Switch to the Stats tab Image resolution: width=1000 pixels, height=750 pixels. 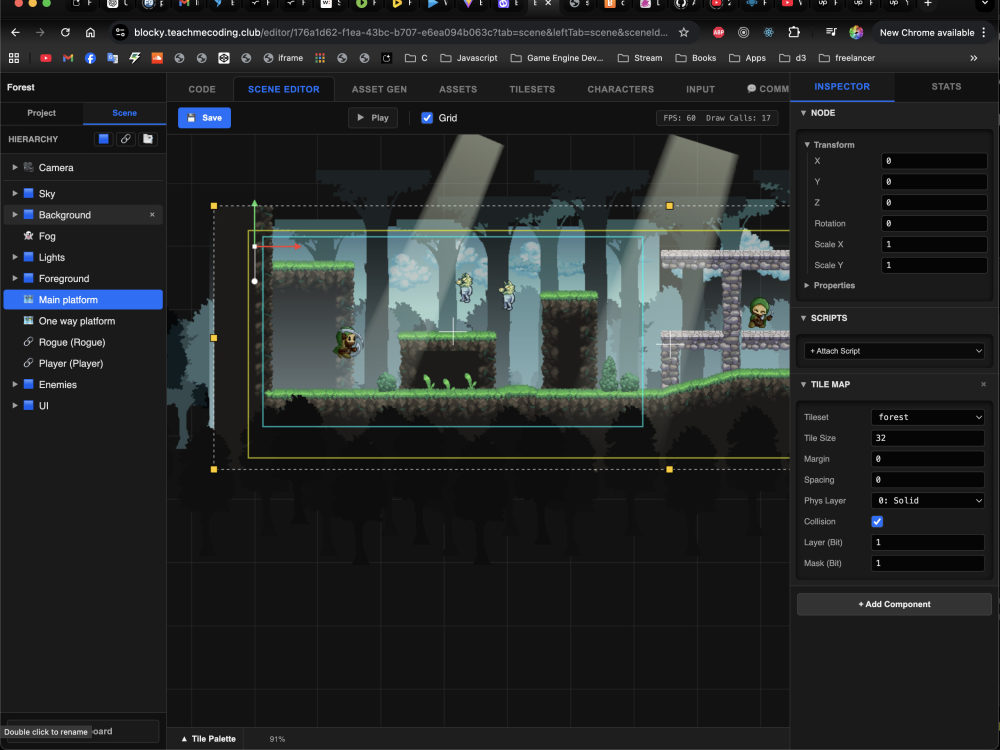(x=946, y=87)
